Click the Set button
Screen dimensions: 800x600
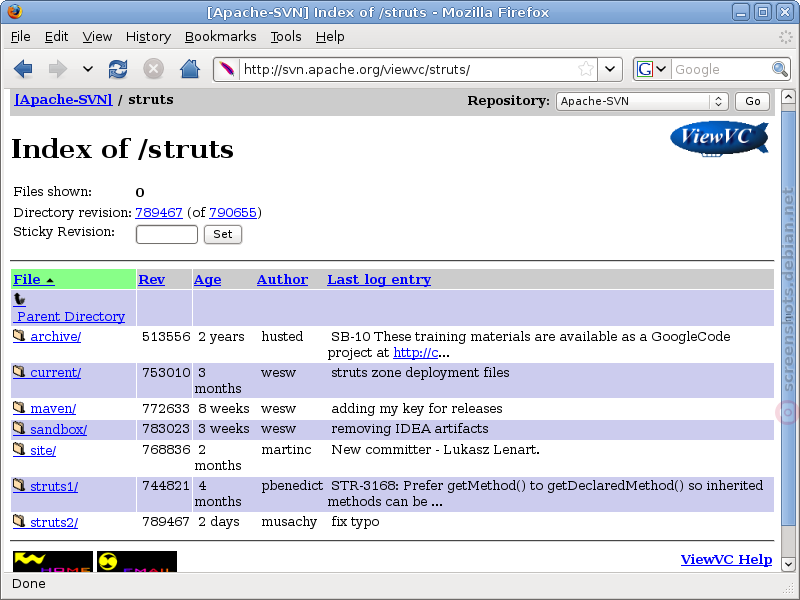(x=222, y=234)
